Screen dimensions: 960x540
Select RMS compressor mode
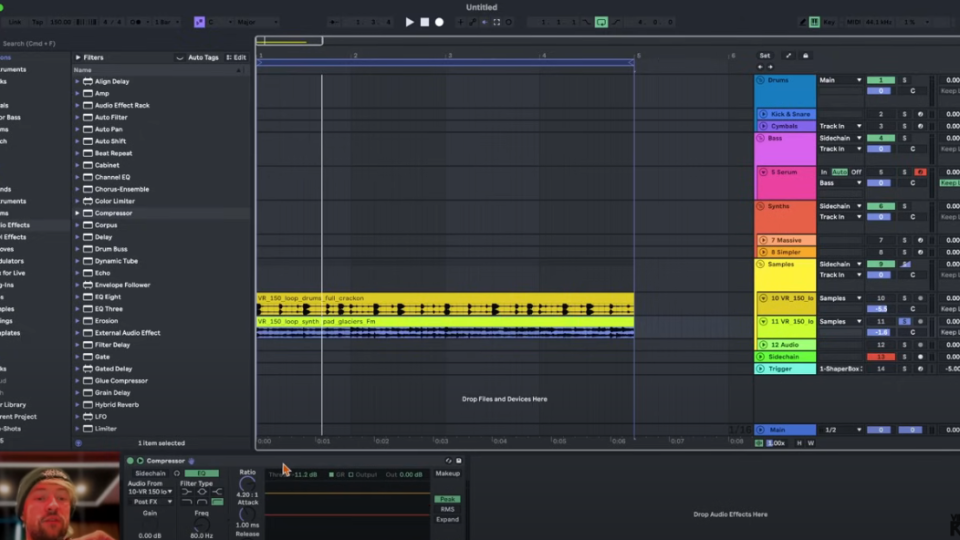click(448, 509)
